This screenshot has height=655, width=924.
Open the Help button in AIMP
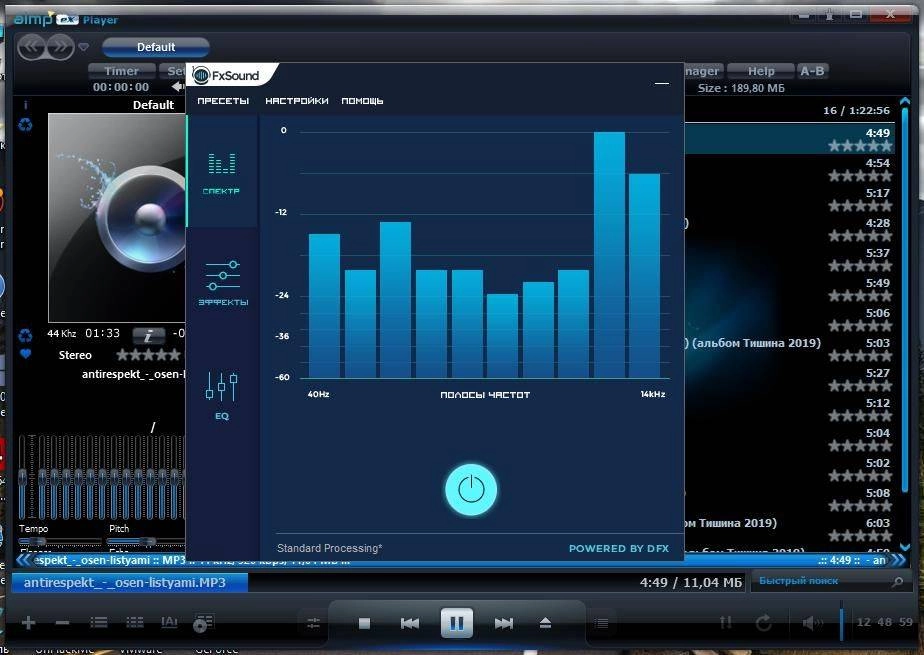(x=761, y=71)
